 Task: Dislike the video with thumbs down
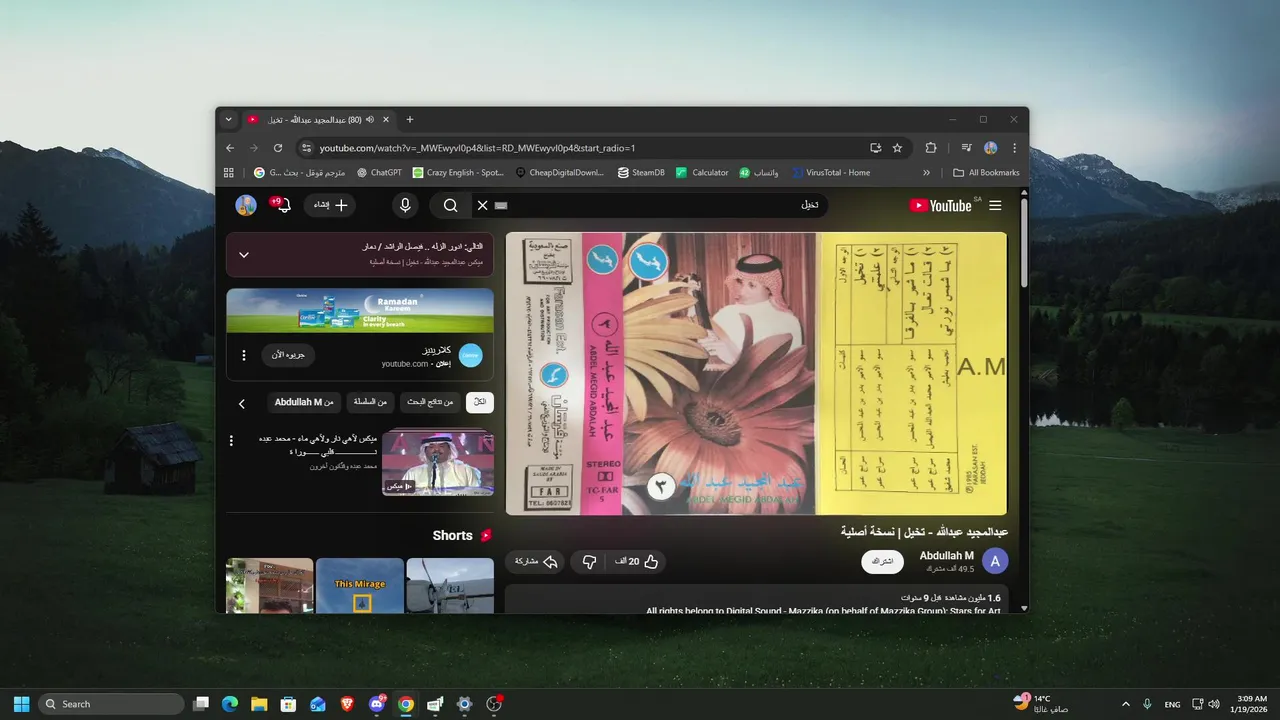[x=589, y=561]
